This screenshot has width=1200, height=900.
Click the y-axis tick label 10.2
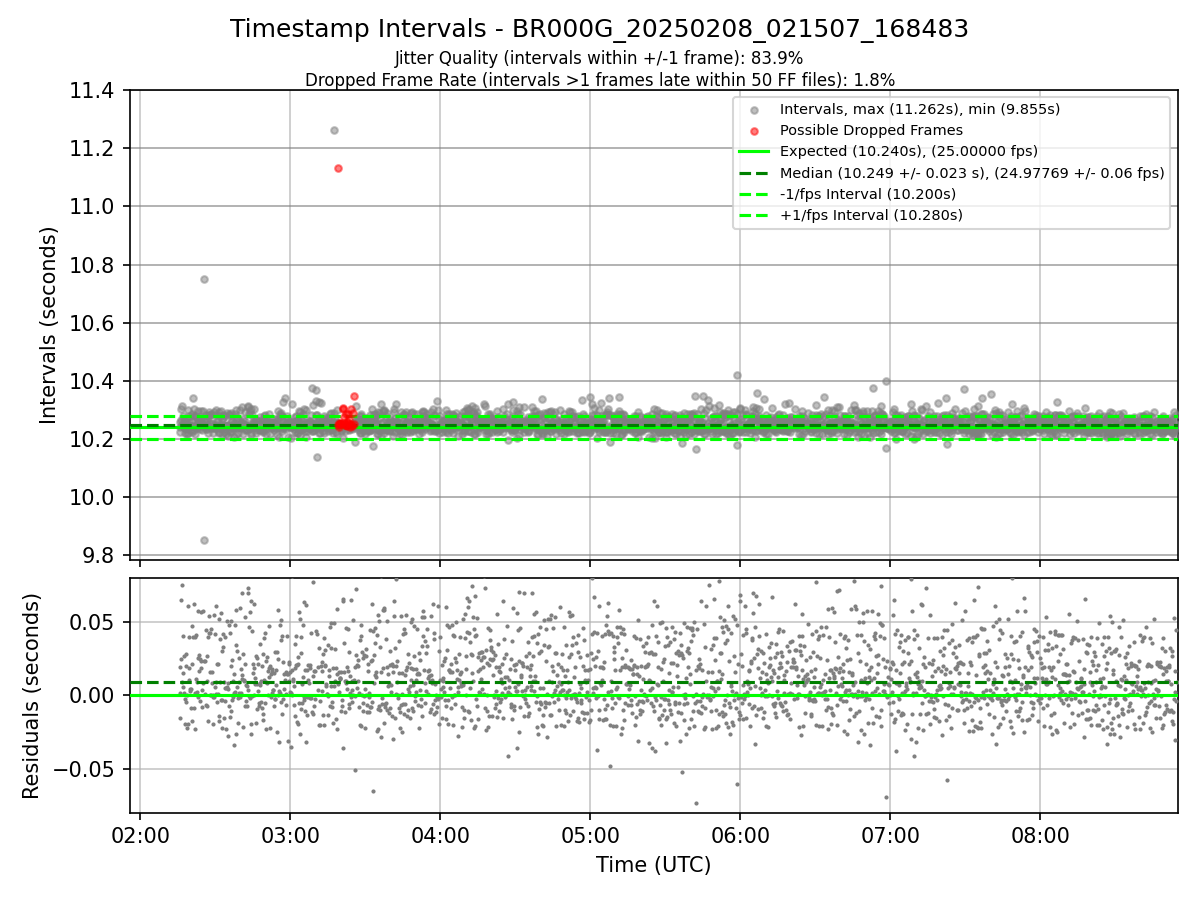(94, 439)
